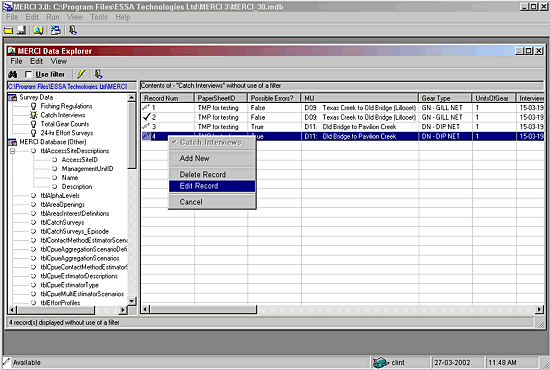This screenshot has width=550, height=370.
Task: Click the tree panel scroll-up arrow
Action: (132, 97)
